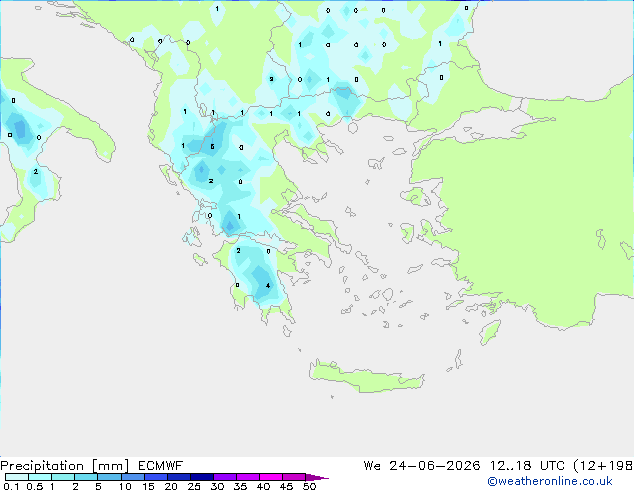The width and height of the screenshot is (634, 490).
Task: Click the 4 mm value on the Peloponnese
Action: [268, 285]
